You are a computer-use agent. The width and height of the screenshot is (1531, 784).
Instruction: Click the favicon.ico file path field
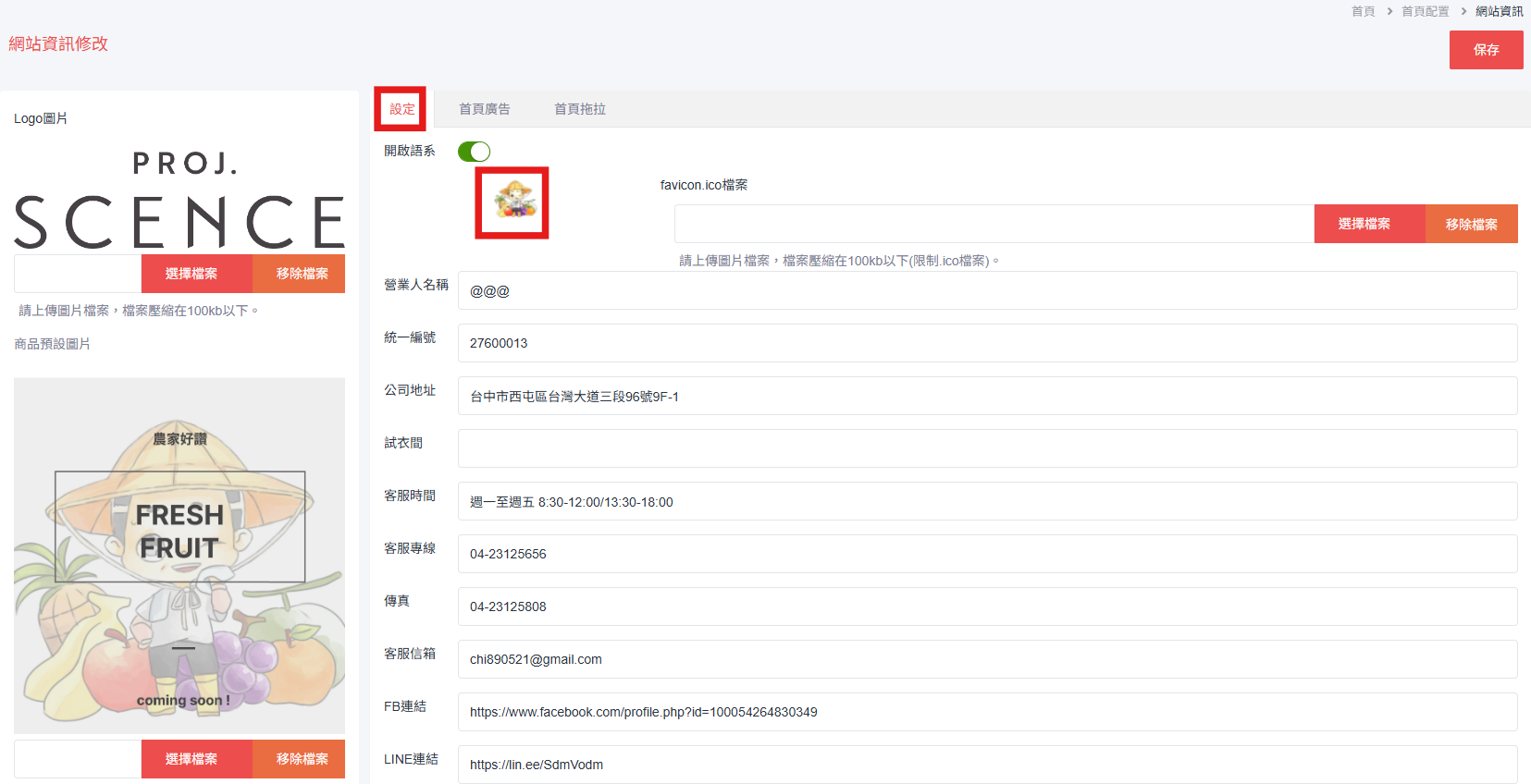pyautogui.click(x=994, y=224)
